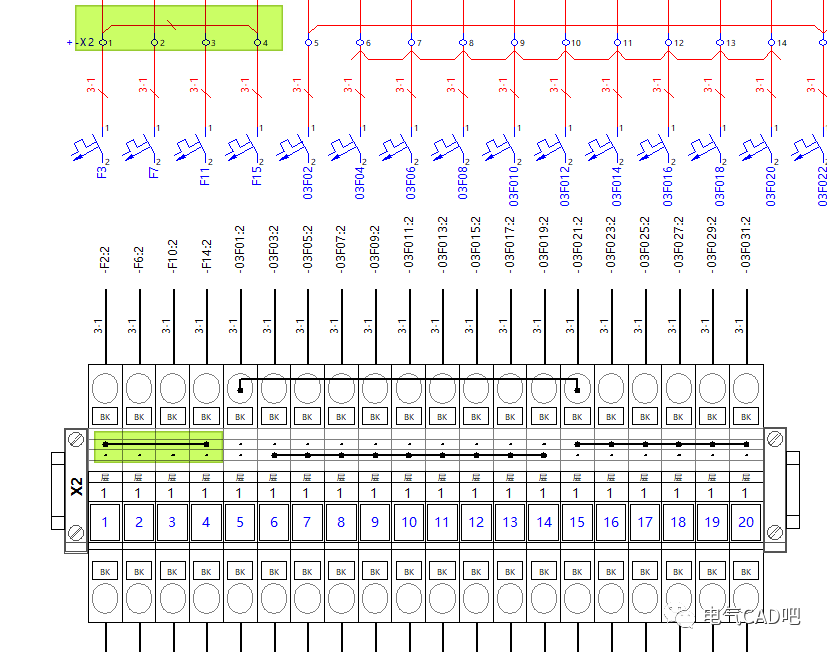Select the 03F014 circuit breaker symbol

tap(602, 148)
